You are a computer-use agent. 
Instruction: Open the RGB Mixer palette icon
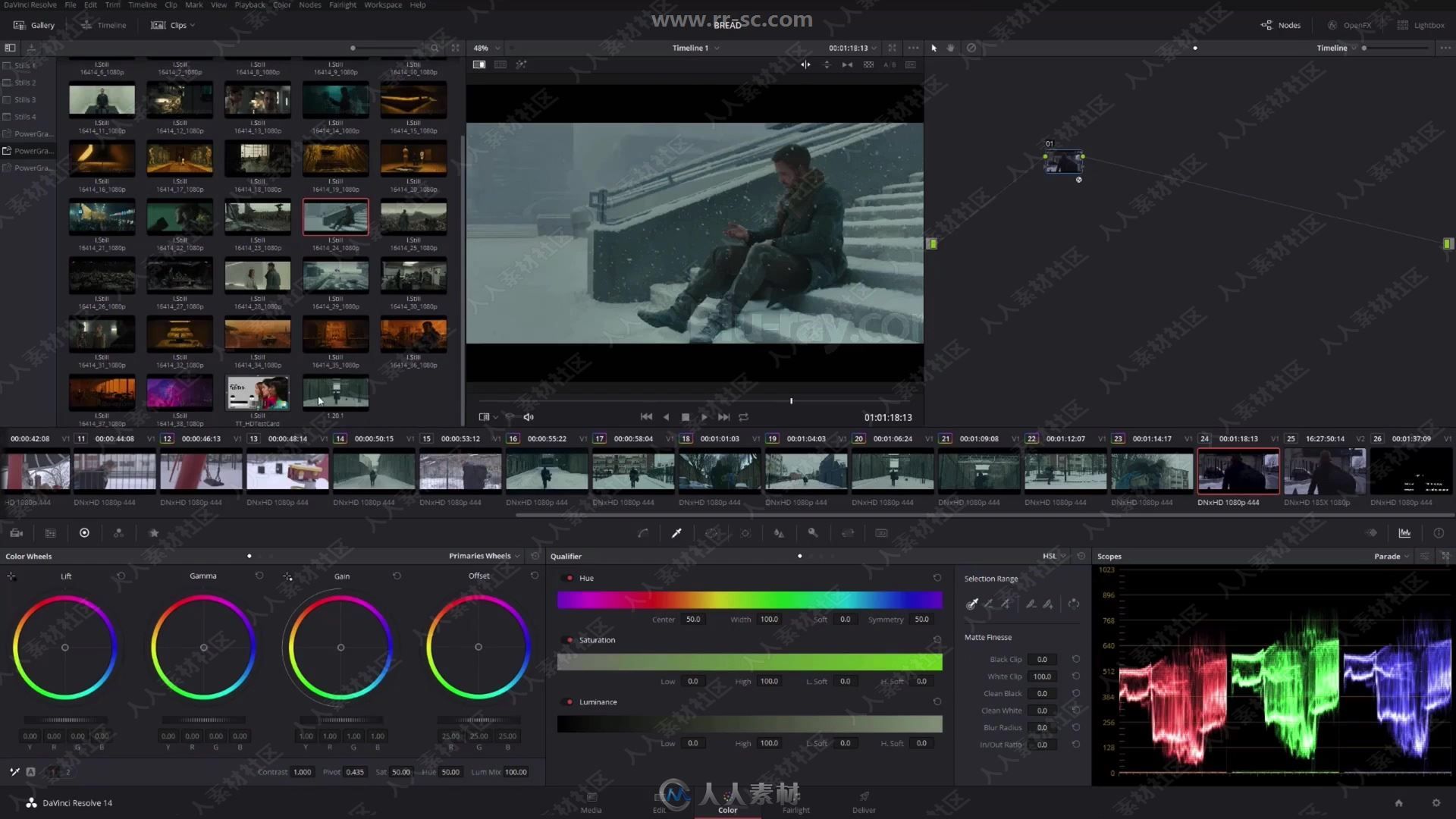(118, 533)
